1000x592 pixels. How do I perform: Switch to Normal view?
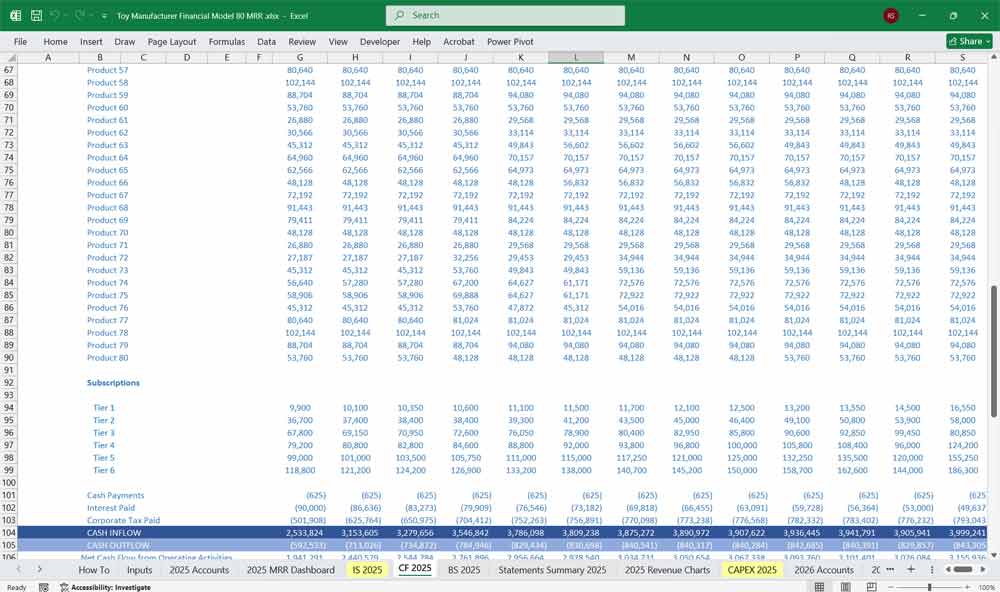point(820,587)
